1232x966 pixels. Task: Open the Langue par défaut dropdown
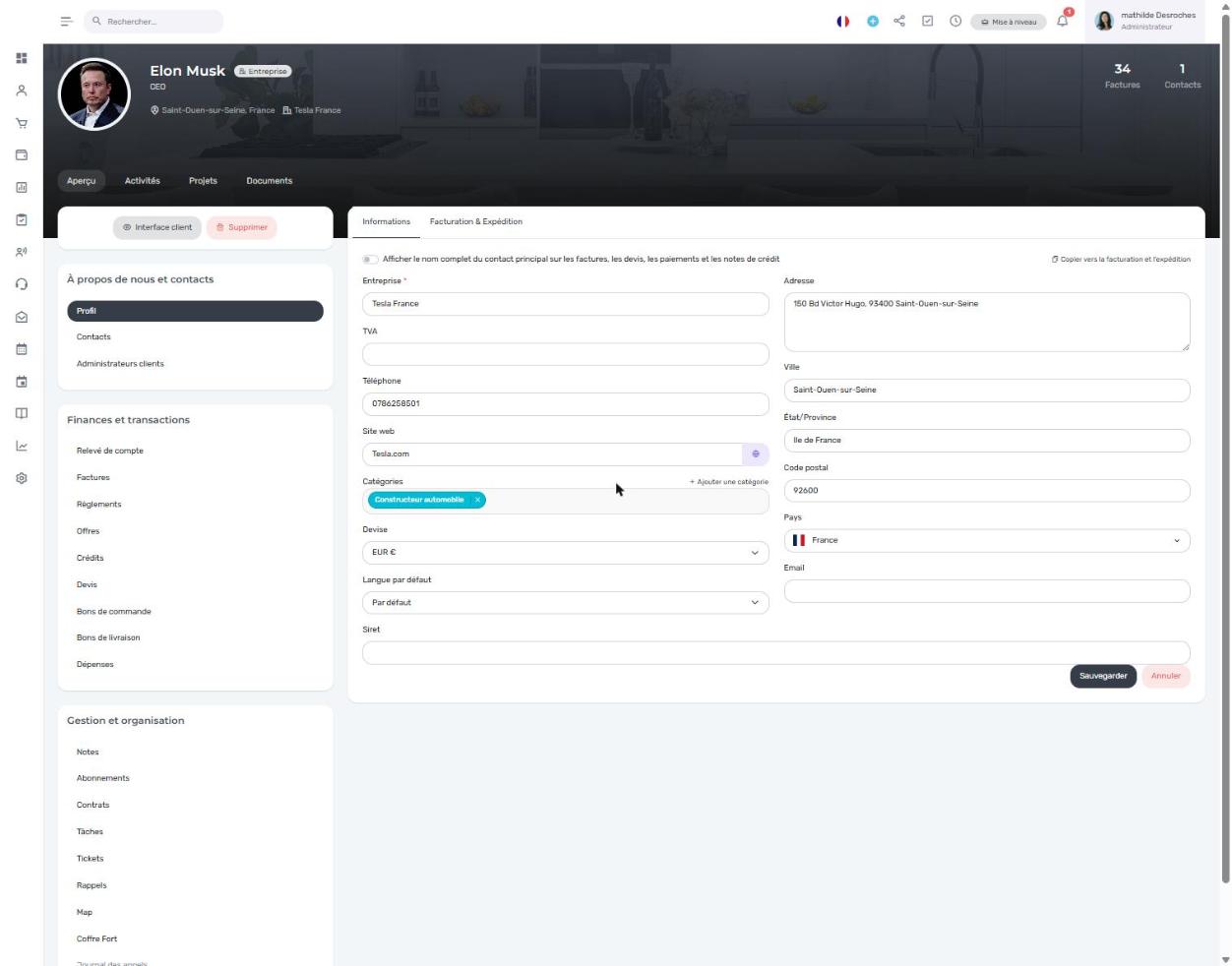click(566, 602)
